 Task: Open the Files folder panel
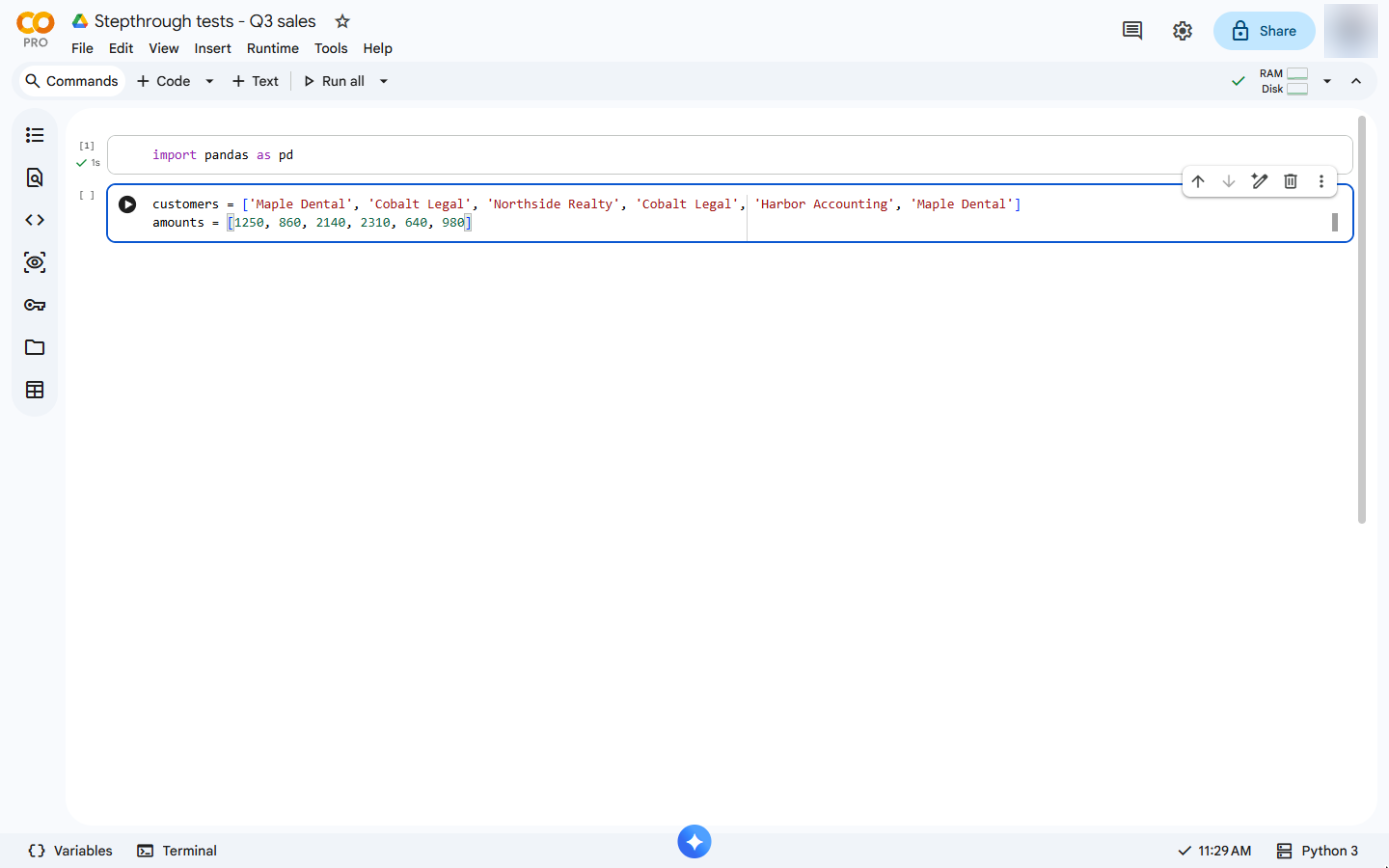(x=35, y=347)
